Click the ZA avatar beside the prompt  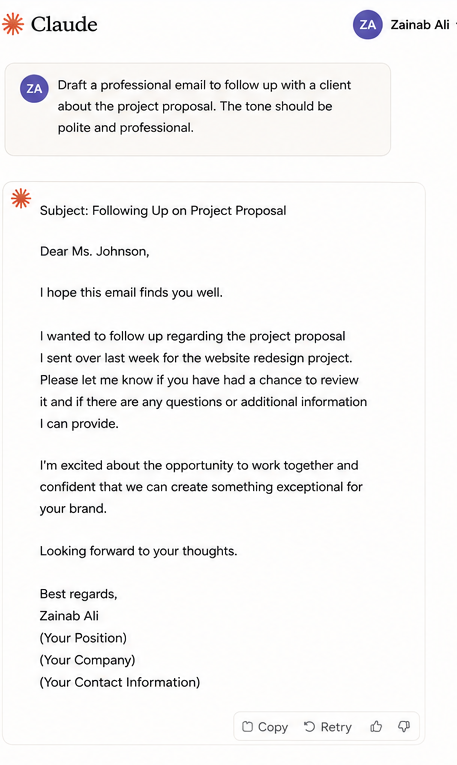coord(34,88)
